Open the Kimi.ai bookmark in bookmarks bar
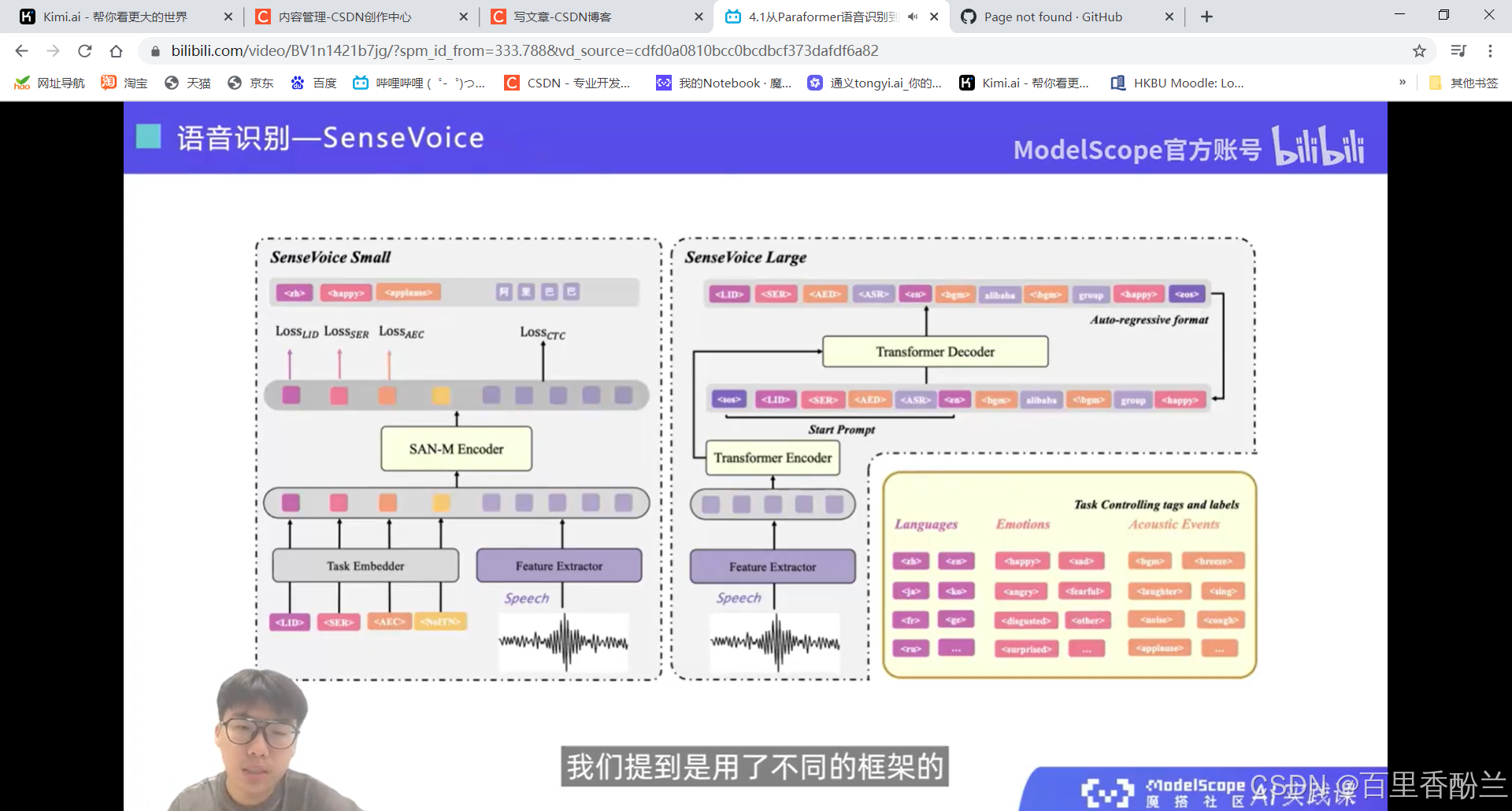This screenshot has width=1512, height=811. click(x=1025, y=83)
